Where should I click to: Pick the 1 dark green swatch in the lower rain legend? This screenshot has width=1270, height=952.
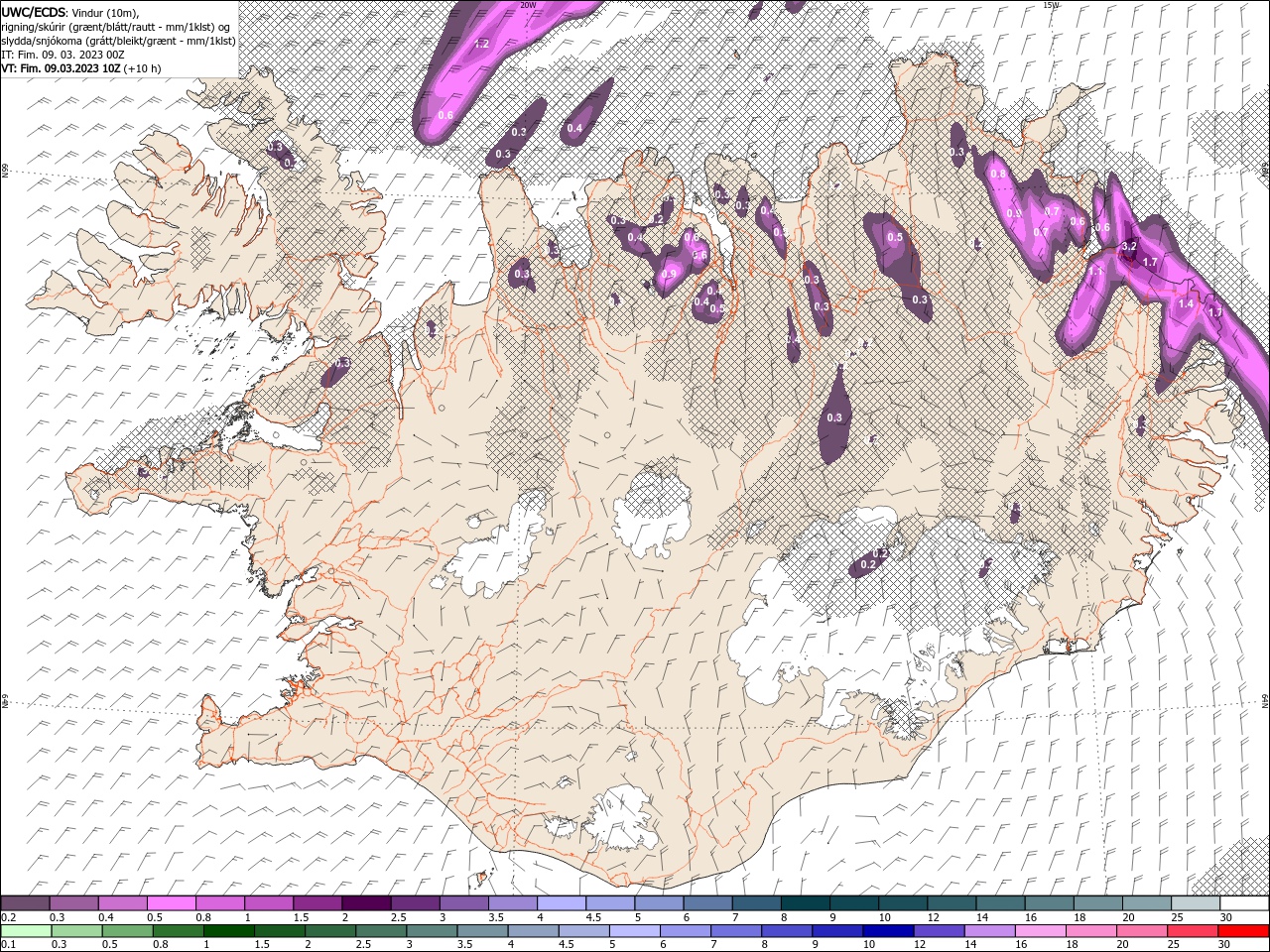tap(227, 930)
